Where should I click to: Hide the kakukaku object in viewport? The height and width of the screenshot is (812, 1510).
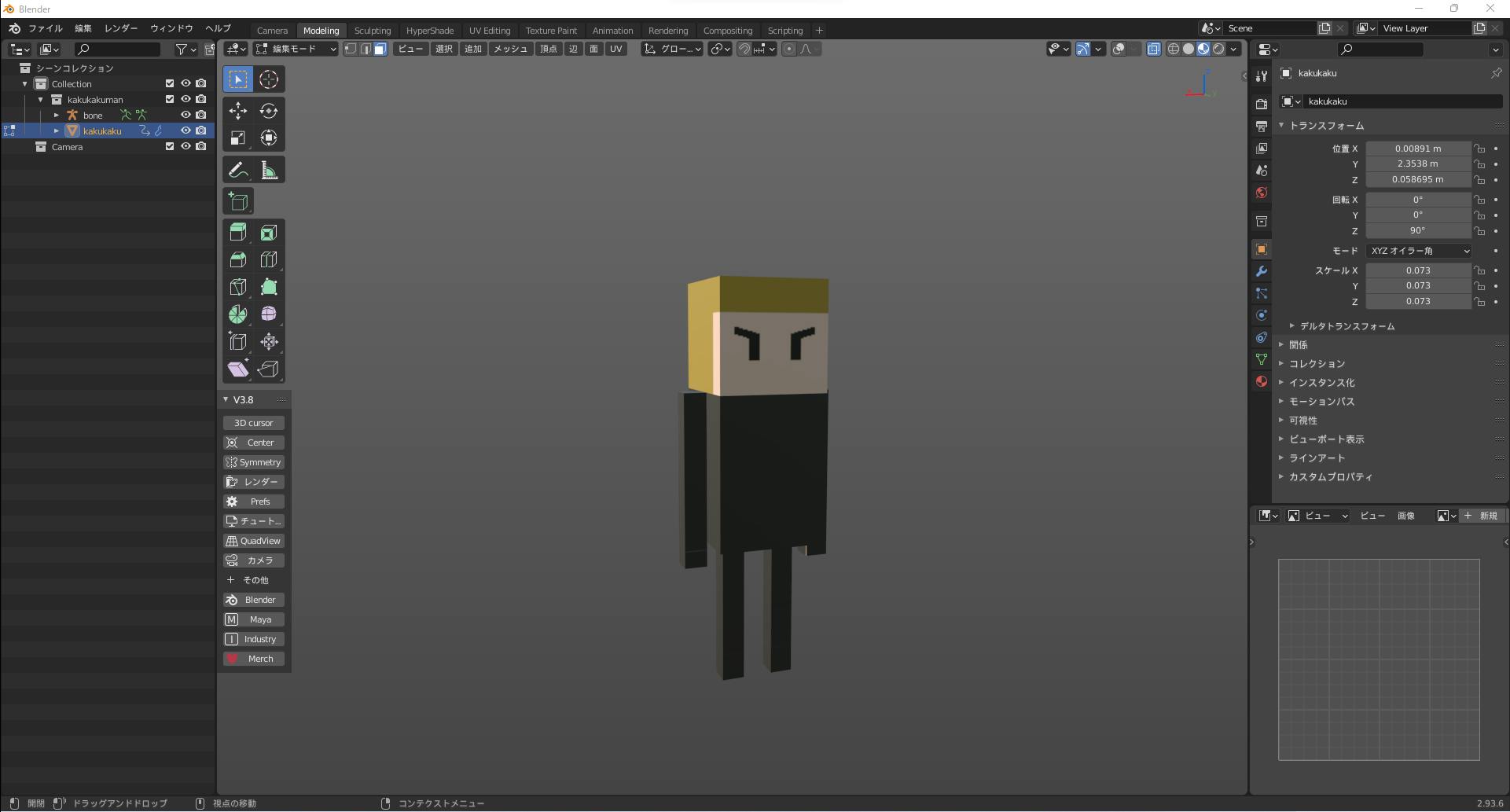tap(186, 130)
